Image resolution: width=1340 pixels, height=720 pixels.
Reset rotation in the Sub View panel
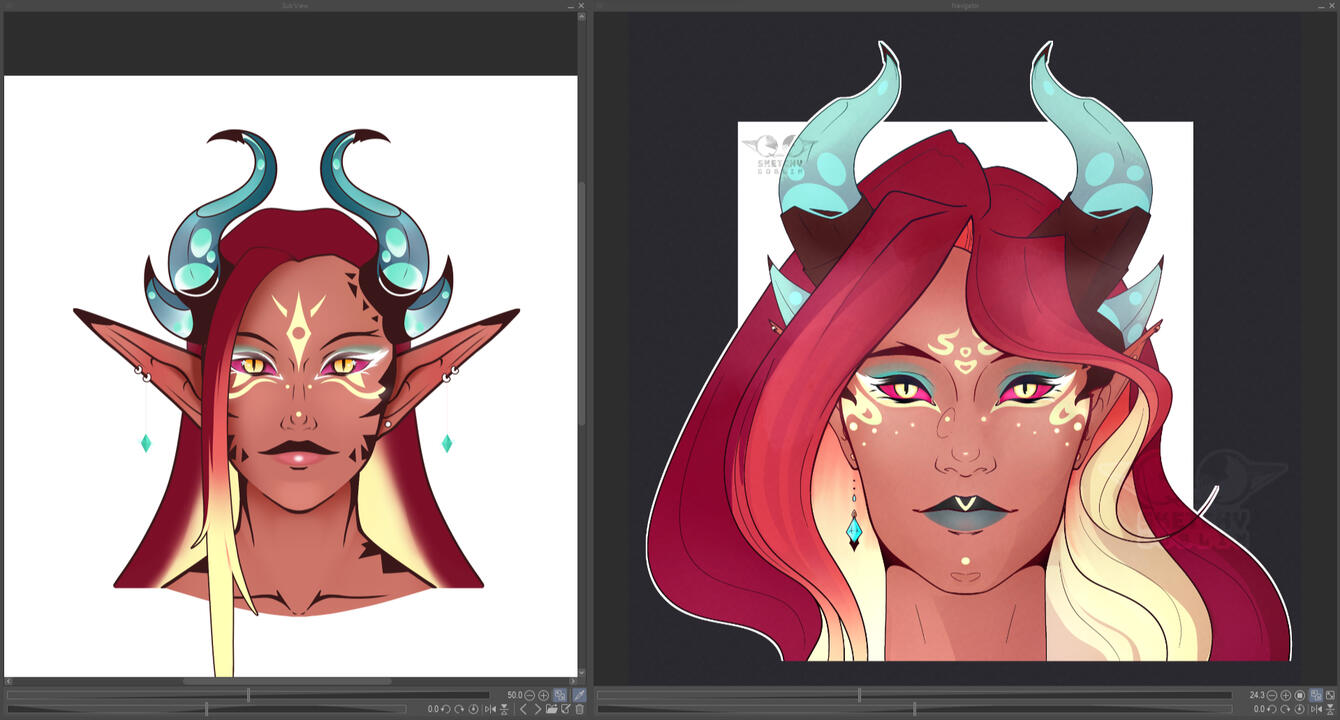coord(474,709)
